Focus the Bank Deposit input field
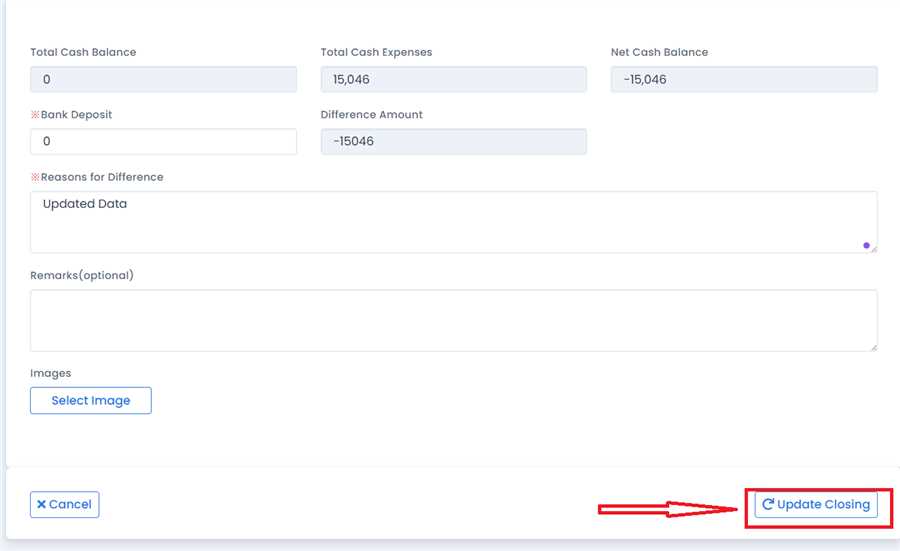 click(x=163, y=142)
